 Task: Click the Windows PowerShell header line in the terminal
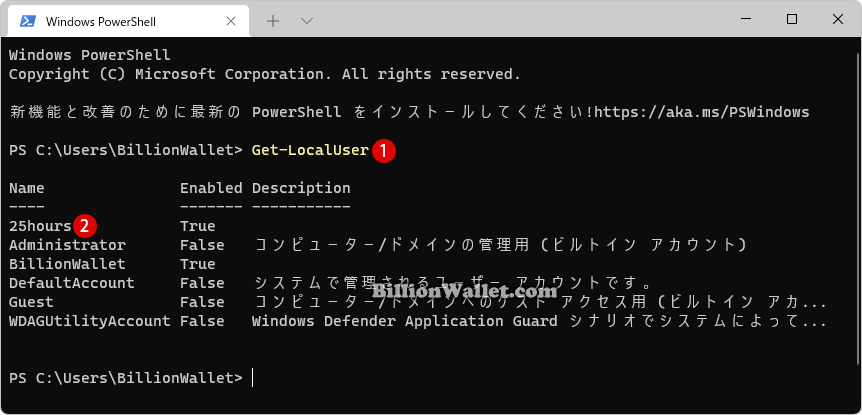pyautogui.click(x=90, y=55)
